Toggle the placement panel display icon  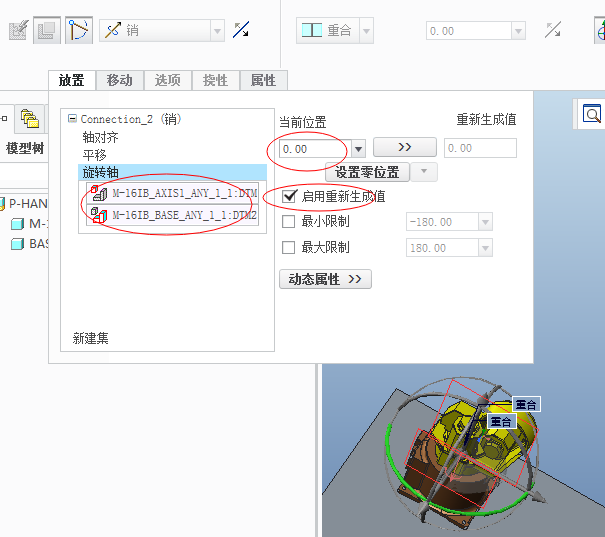(47, 30)
